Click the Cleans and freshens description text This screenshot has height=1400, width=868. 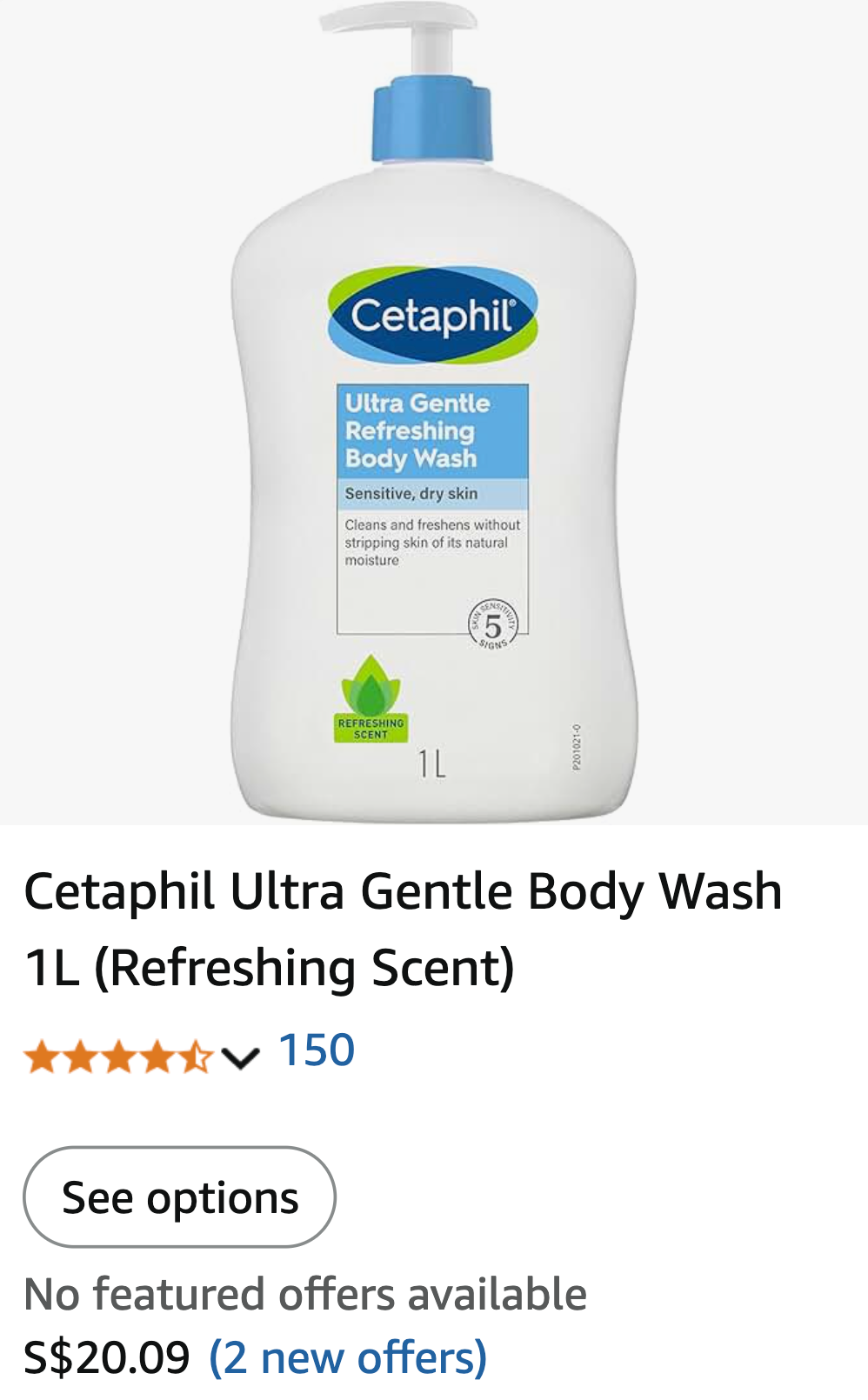coord(432,543)
